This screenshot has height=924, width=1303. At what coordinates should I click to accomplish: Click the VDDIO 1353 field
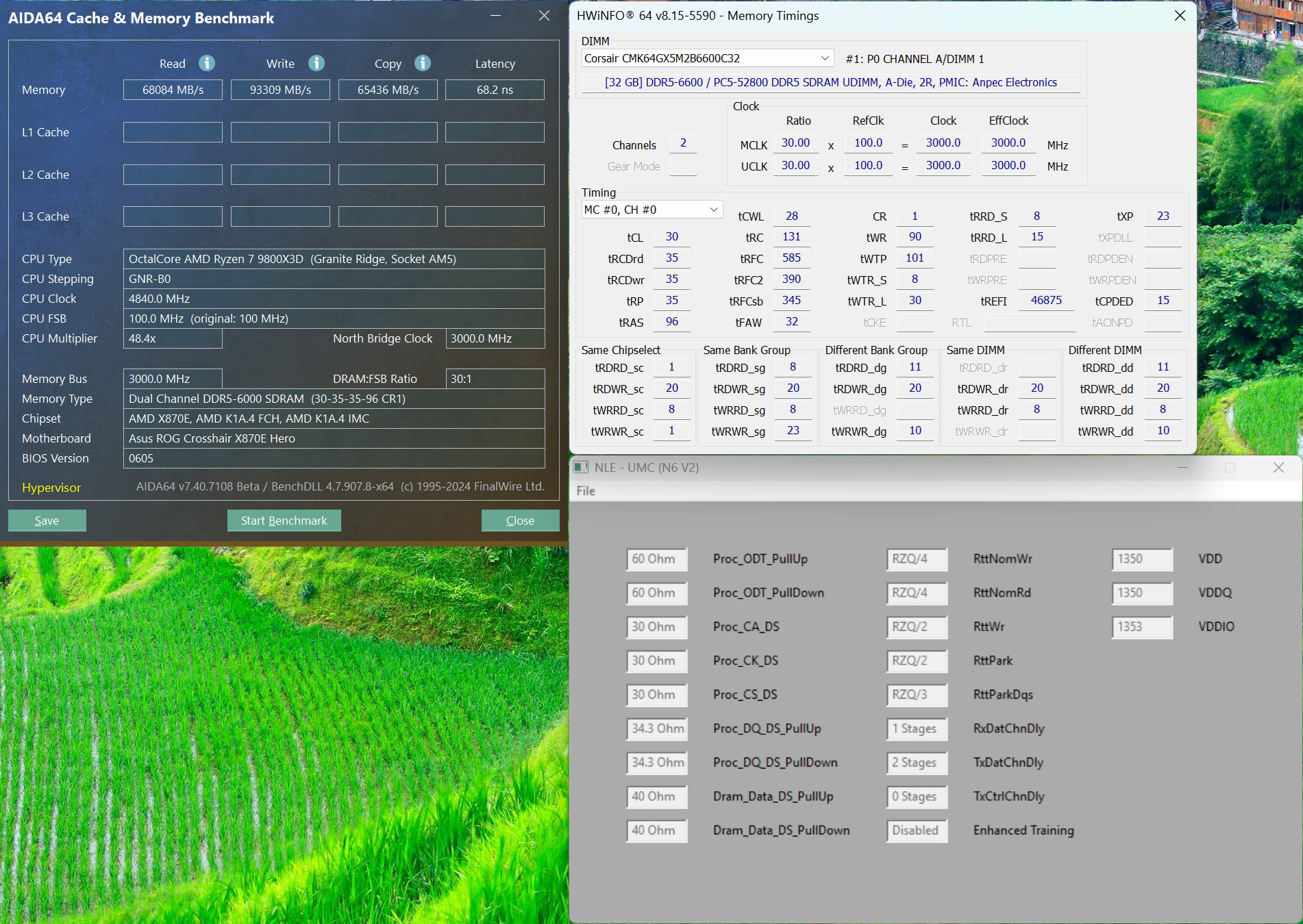[1142, 627]
